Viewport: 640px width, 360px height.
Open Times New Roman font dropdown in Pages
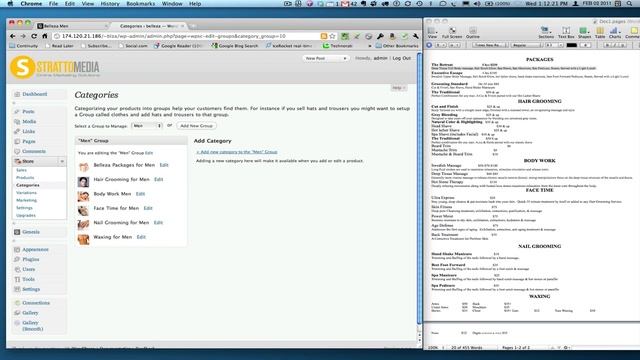(490, 45)
